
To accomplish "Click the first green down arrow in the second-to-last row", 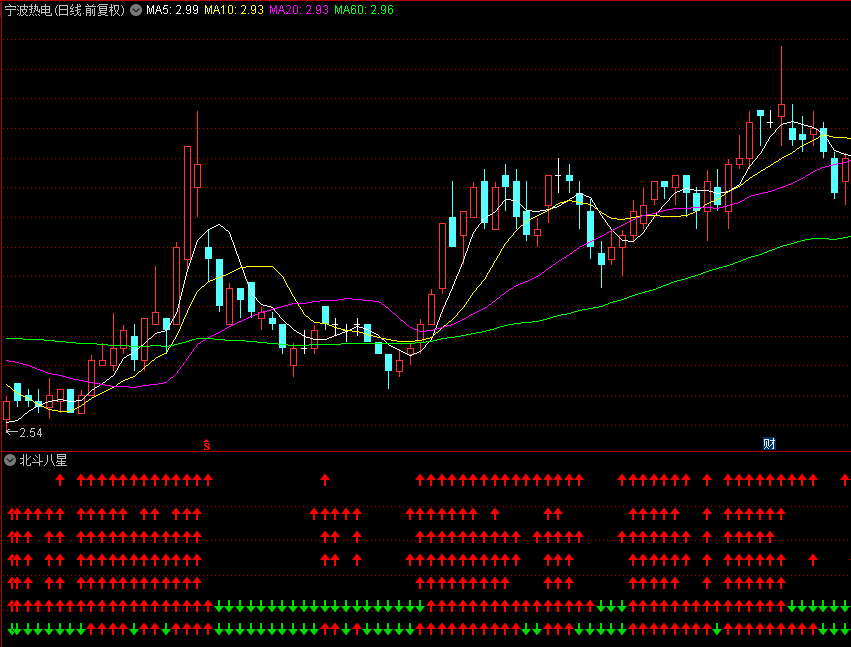I will pos(219,605).
